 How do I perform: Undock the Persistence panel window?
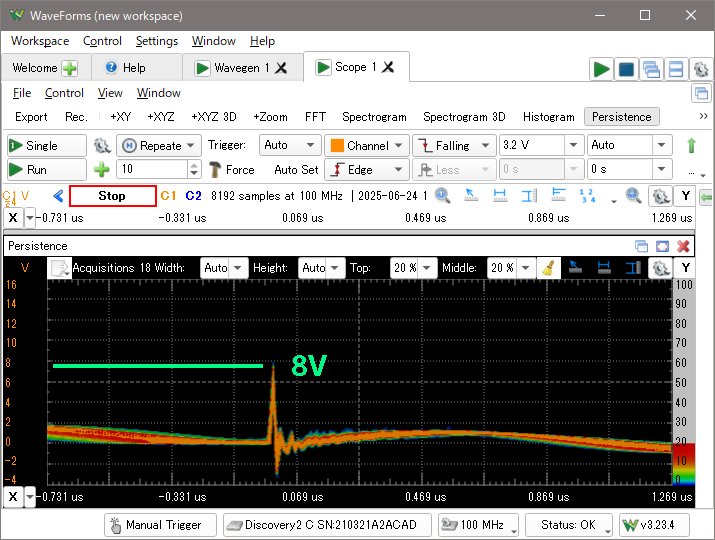pos(642,246)
